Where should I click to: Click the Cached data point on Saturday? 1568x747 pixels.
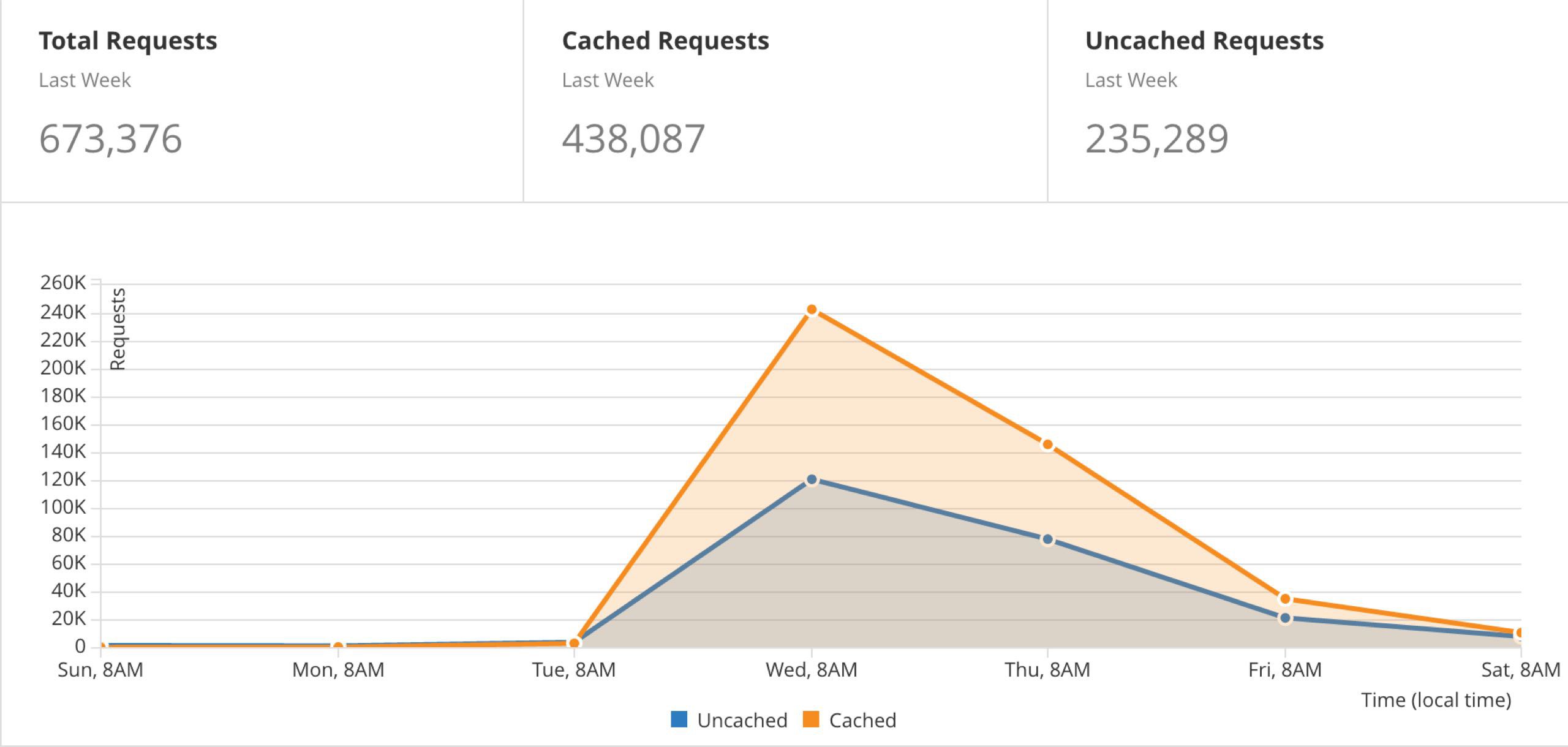coord(1520,633)
